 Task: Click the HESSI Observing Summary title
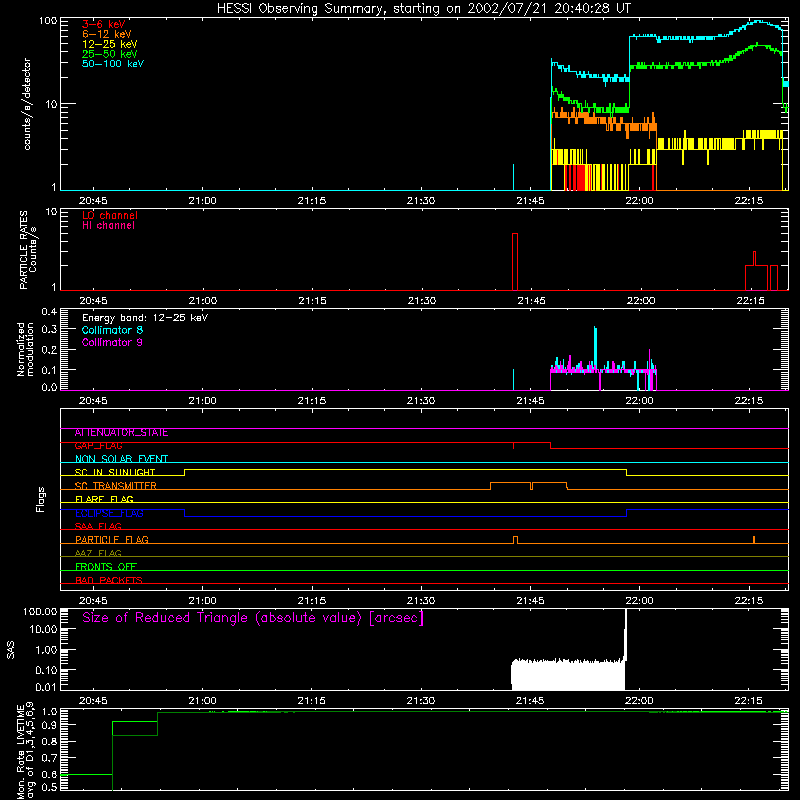(424, 8)
